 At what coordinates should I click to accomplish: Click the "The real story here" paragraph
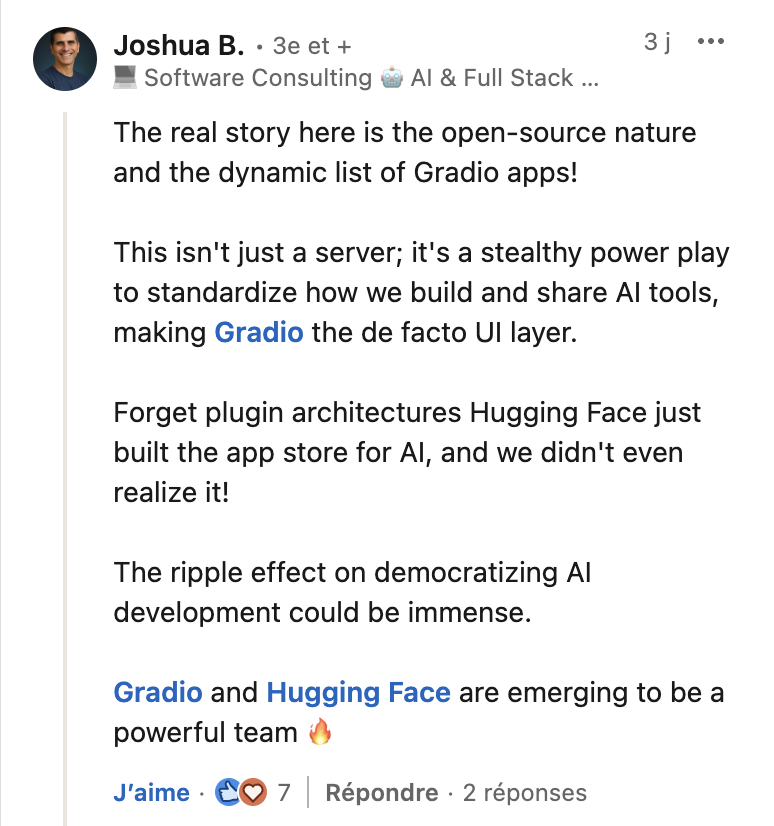point(404,151)
